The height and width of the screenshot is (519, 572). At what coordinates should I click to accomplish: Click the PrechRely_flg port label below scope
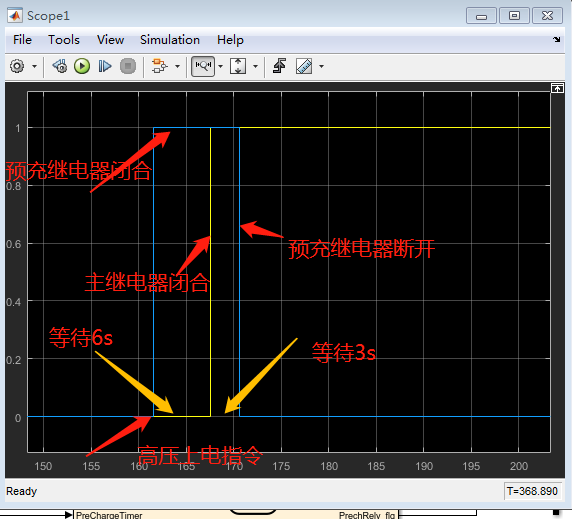pyautogui.click(x=367, y=515)
